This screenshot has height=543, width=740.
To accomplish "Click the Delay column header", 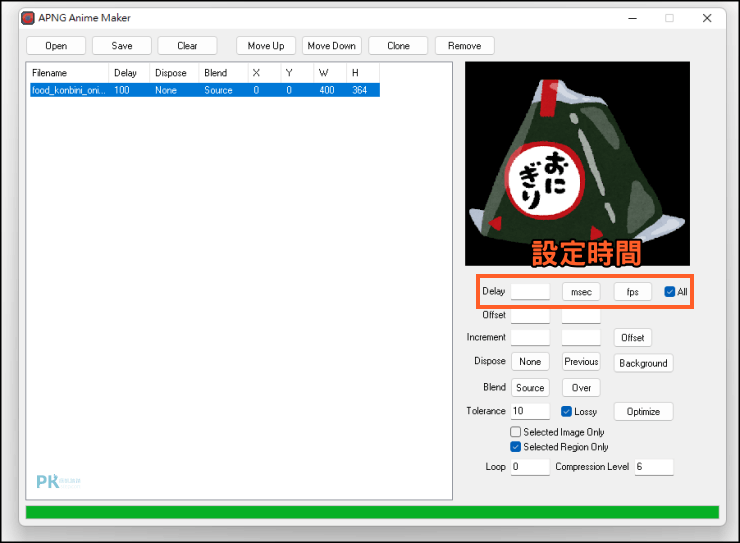I will click(x=129, y=73).
